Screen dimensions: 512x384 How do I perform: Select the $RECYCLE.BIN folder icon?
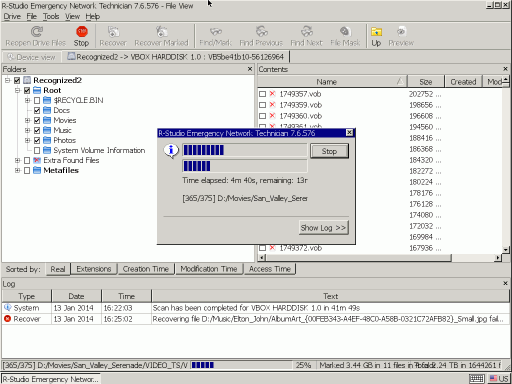tap(47, 100)
